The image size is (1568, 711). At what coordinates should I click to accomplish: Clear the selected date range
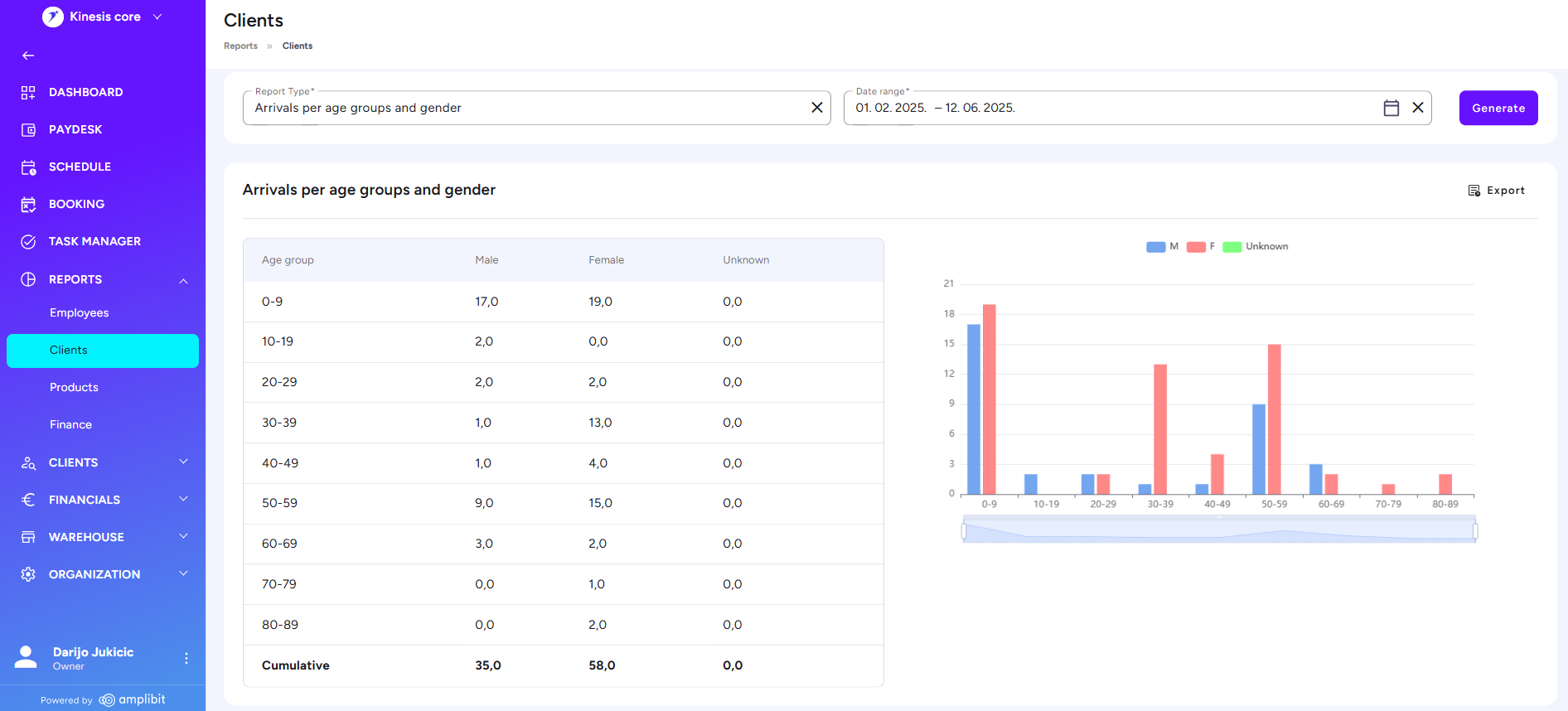tap(1417, 108)
